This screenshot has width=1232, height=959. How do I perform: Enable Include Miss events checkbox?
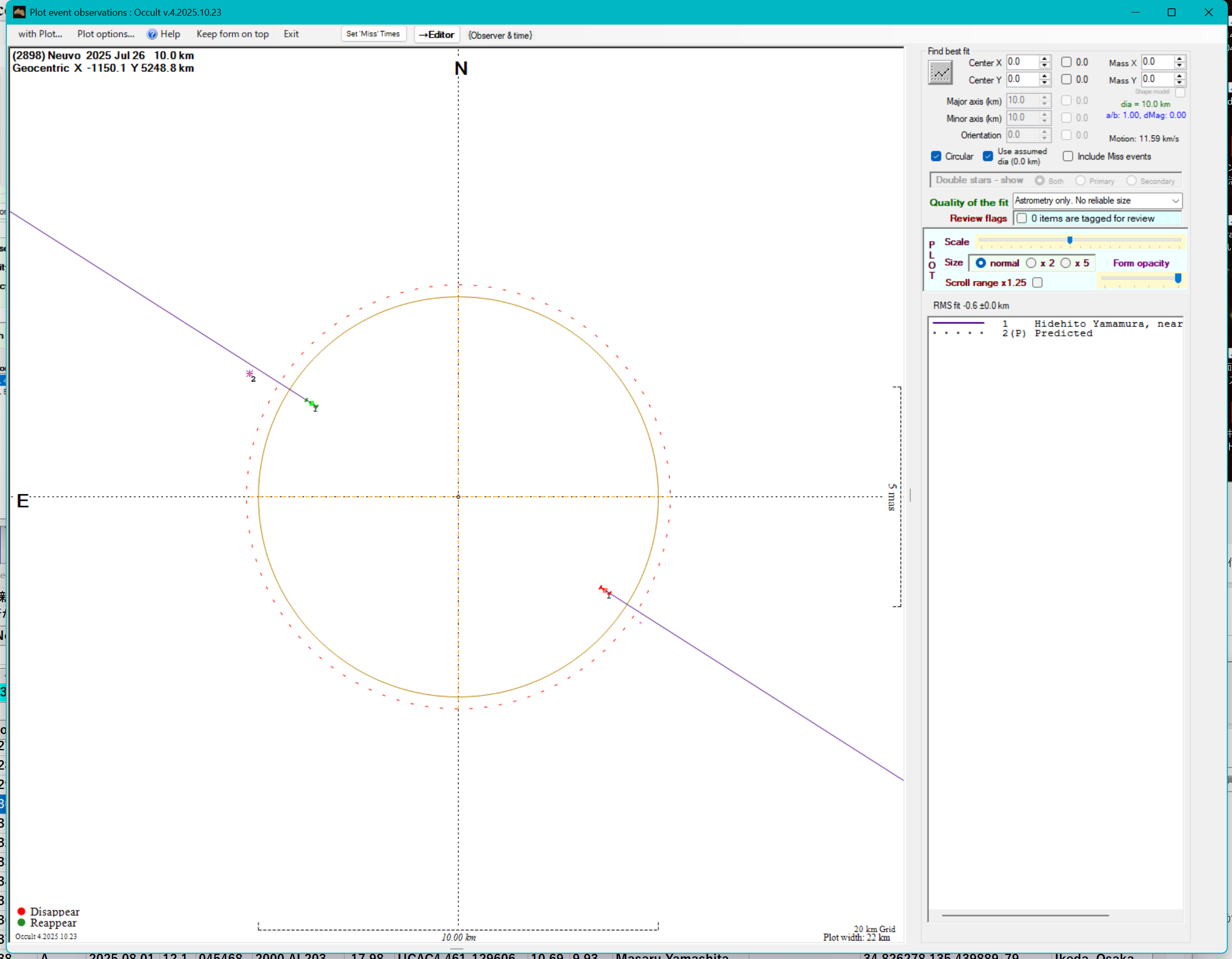(x=1068, y=156)
